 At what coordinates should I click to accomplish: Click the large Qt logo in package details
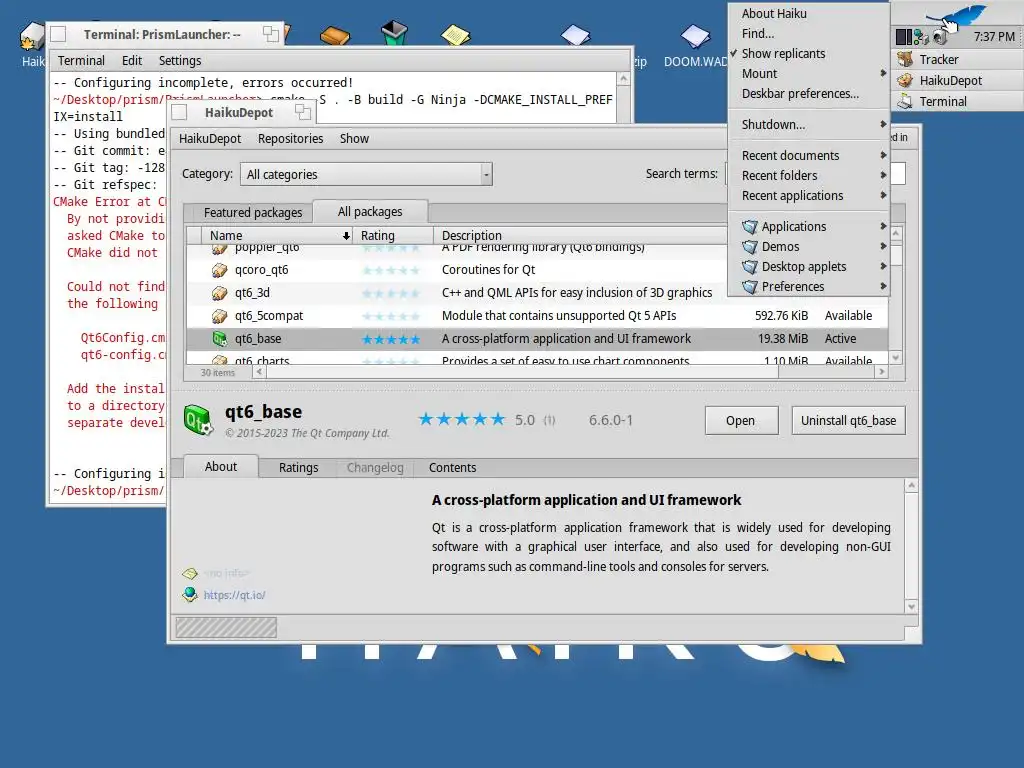coord(198,420)
